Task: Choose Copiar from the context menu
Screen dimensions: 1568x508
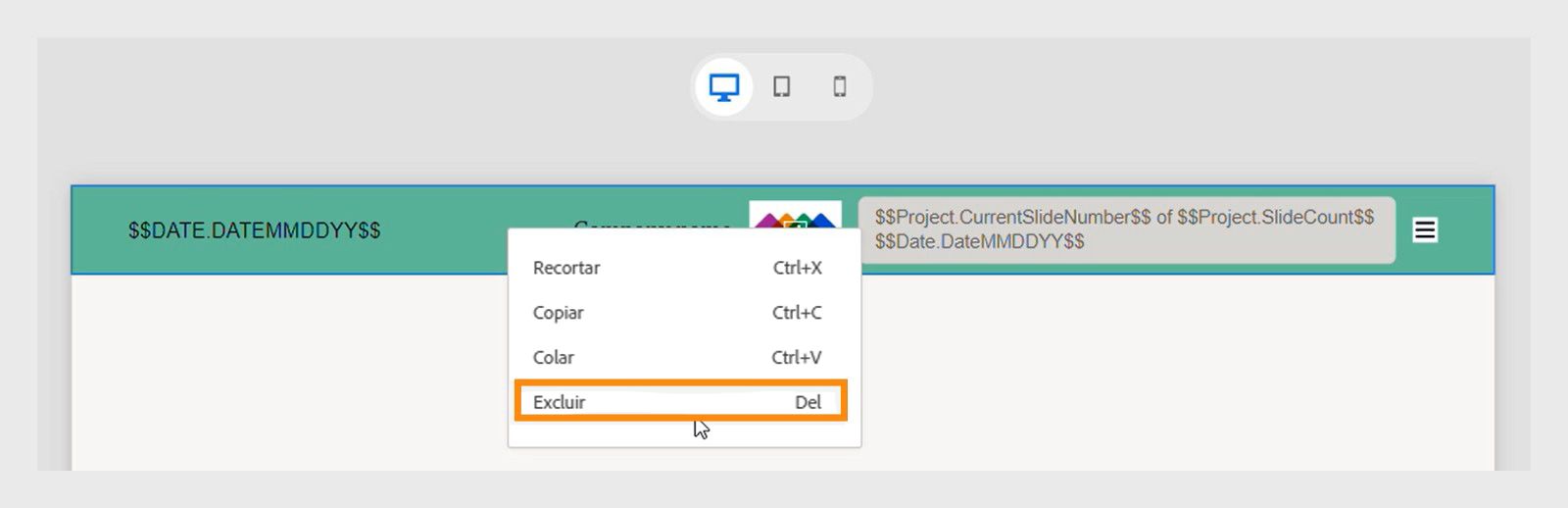Action: point(558,313)
